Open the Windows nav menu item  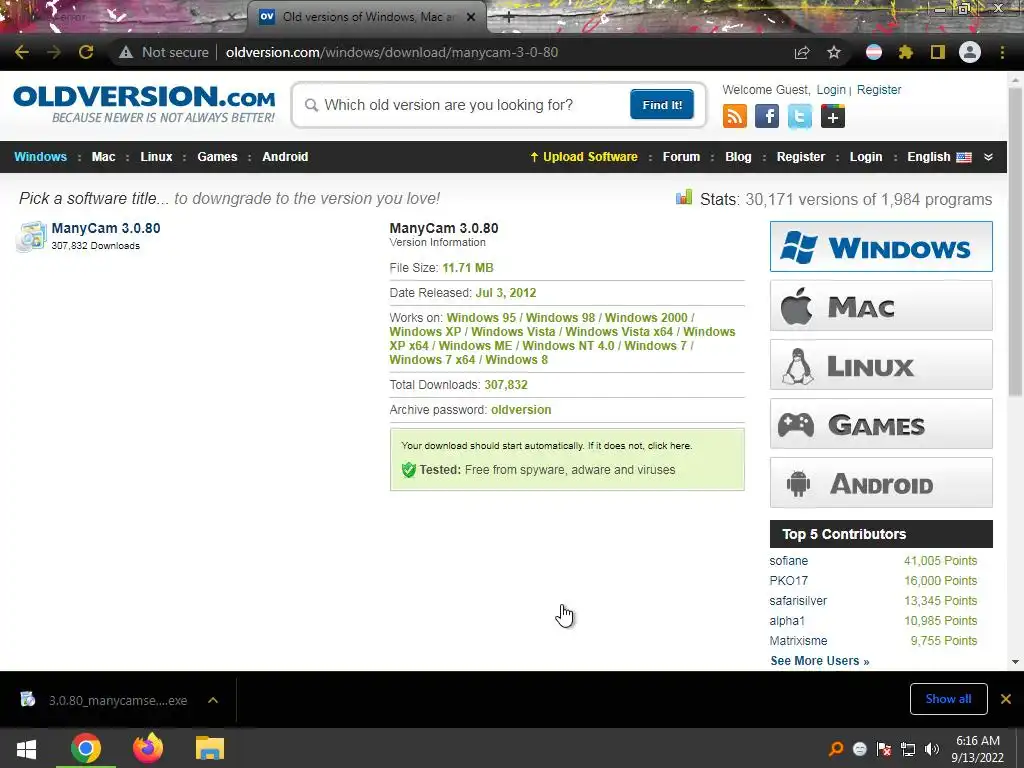(40, 157)
